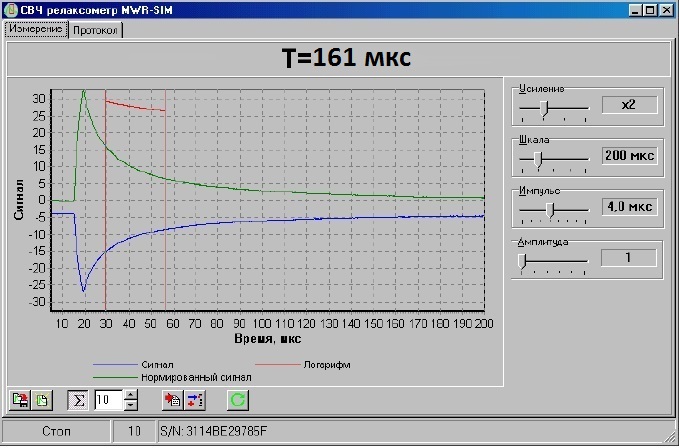This screenshot has width=679, height=448.
Task: Click the application icon in title bar
Action: coord(10,10)
